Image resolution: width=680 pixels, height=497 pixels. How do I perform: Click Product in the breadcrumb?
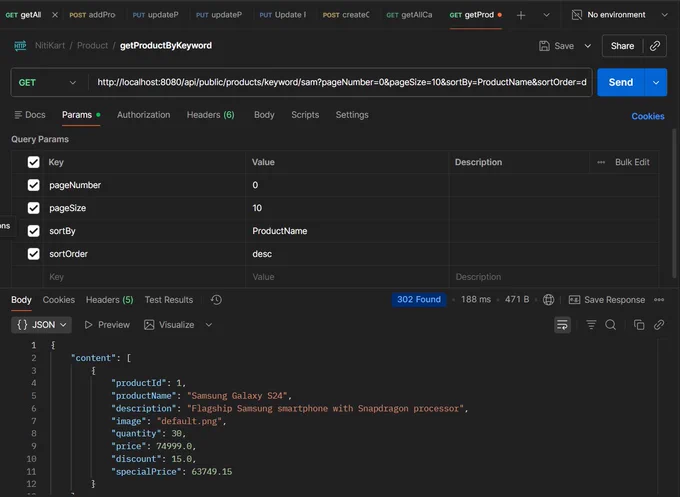pyautogui.click(x=92, y=46)
